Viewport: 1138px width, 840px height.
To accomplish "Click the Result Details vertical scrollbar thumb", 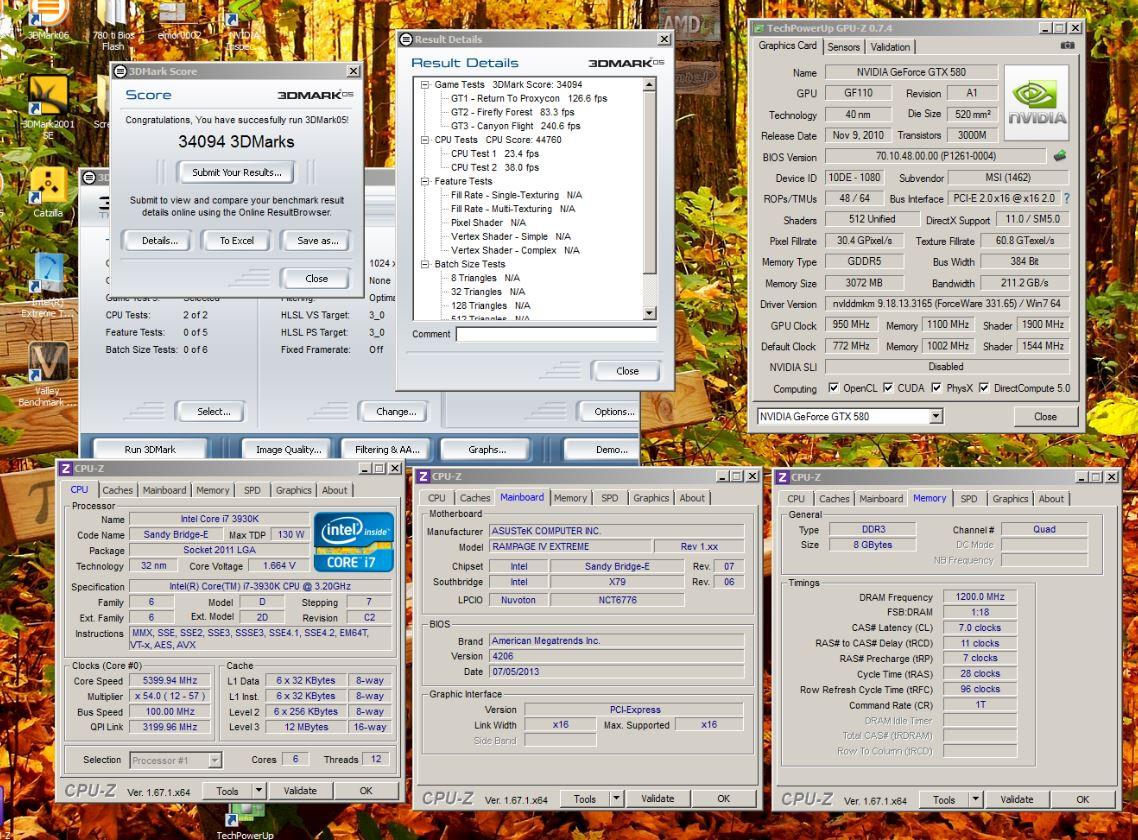I will point(650,183).
